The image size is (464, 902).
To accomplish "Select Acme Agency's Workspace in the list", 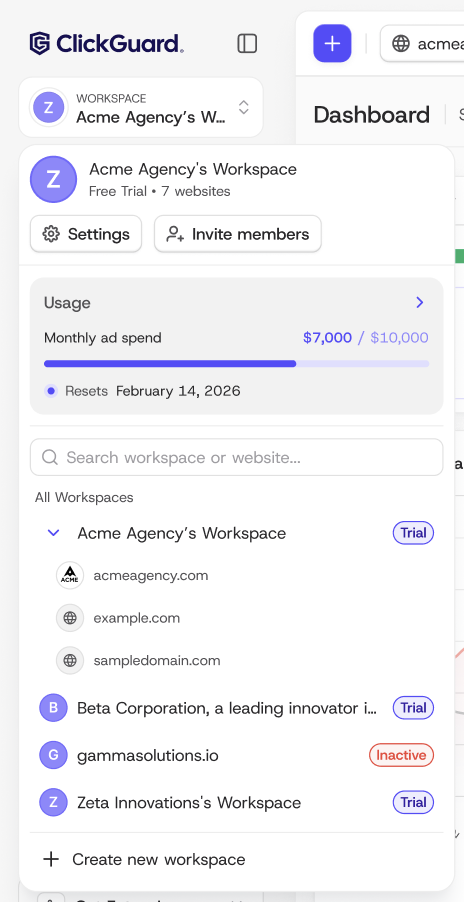I will coord(182,533).
